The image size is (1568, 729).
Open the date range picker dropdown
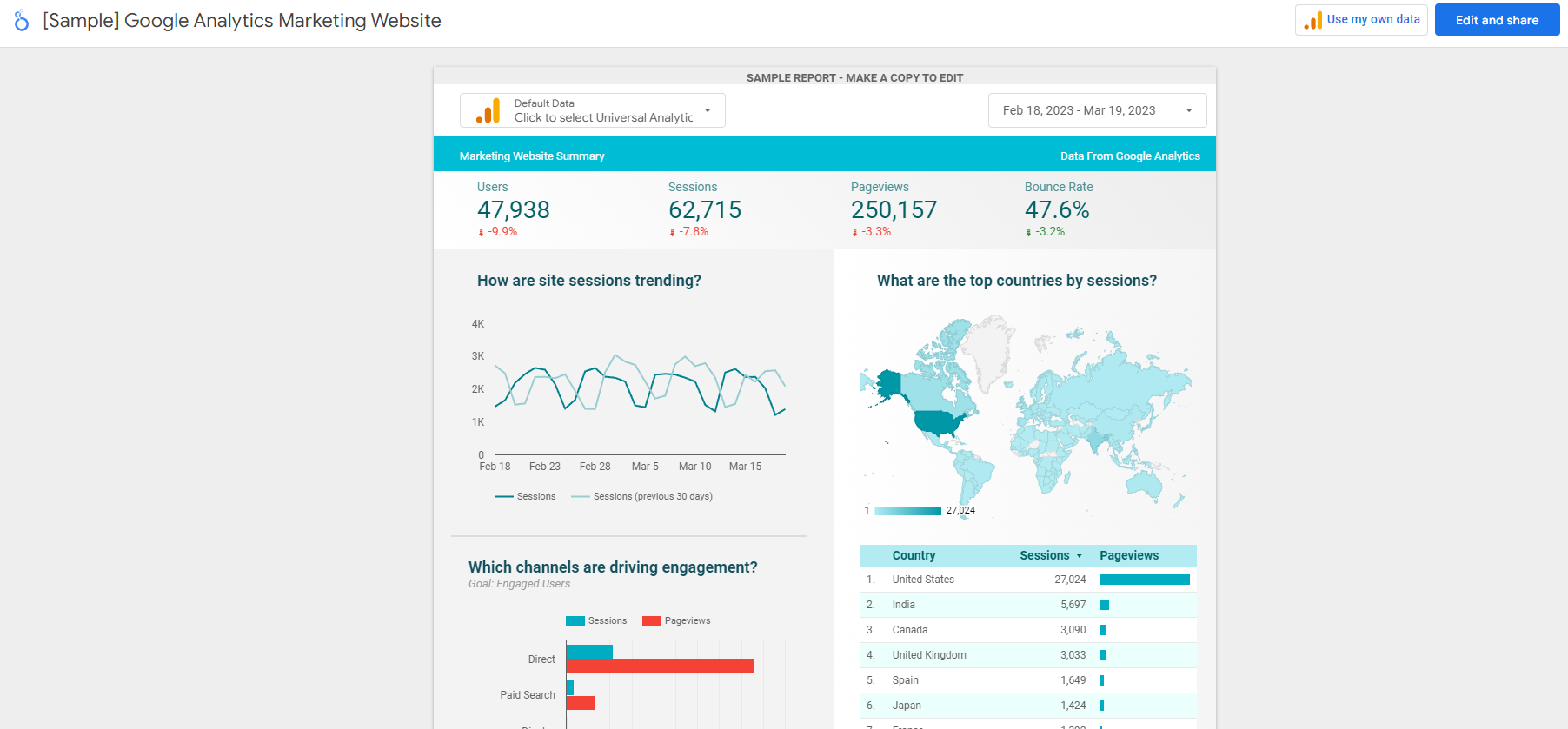click(x=1098, y=110)
